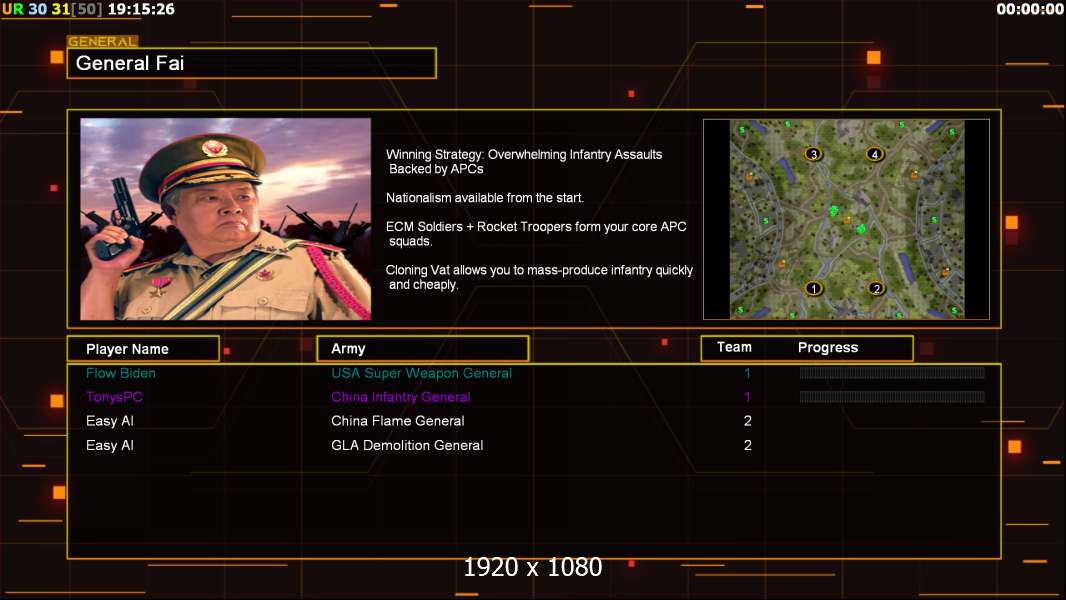
Task: Click start position marker 4 on map
Action: [875, 154]
